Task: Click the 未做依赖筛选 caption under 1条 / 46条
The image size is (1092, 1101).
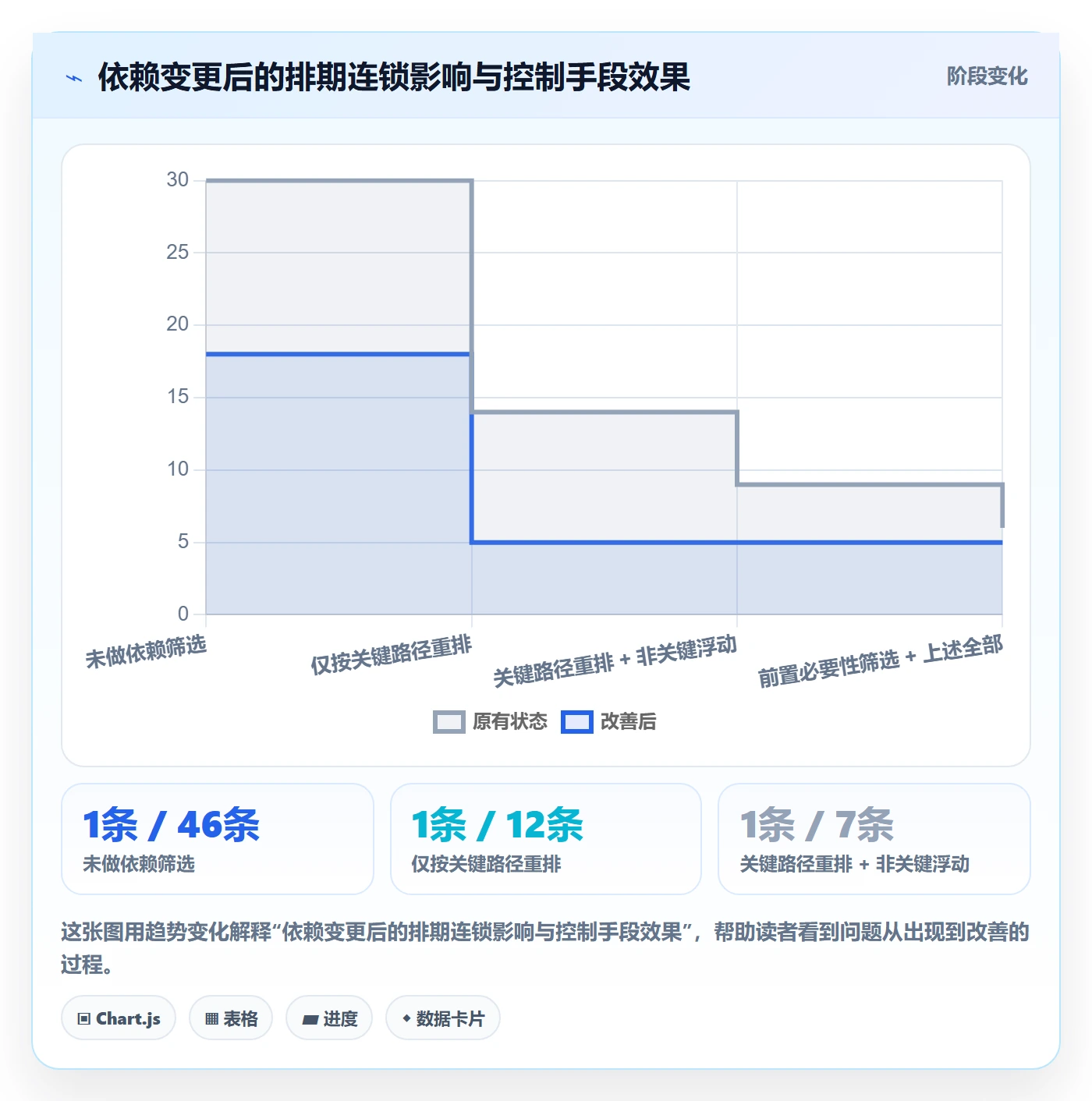Action: pyautogui.click(x=139, y=864)
